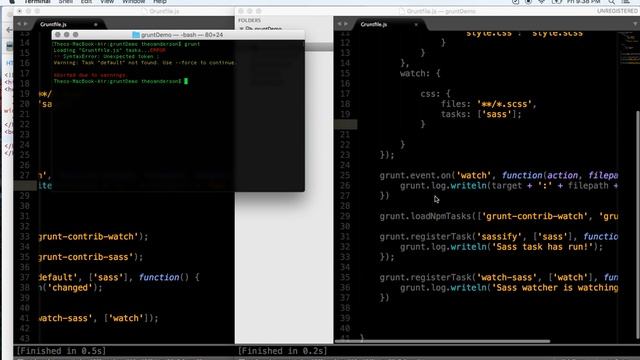Click next-tab arrow in left editor
640x360 pixels.
point(25,24)
